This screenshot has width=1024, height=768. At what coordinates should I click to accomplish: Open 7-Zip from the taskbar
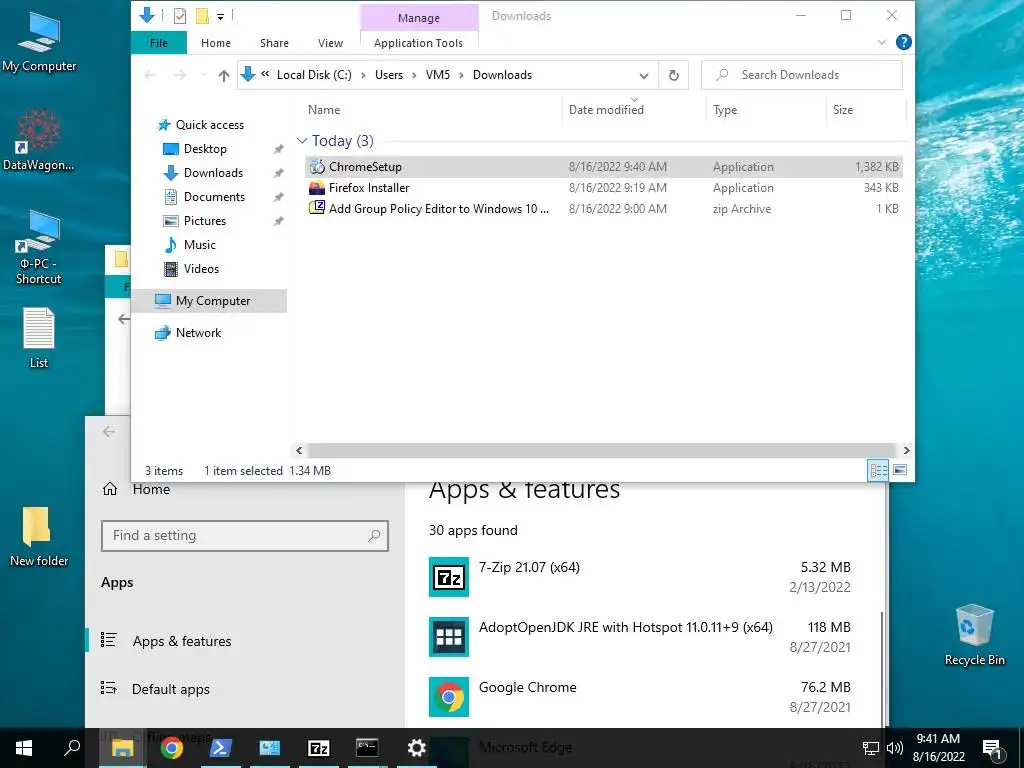tap(319, 748)
